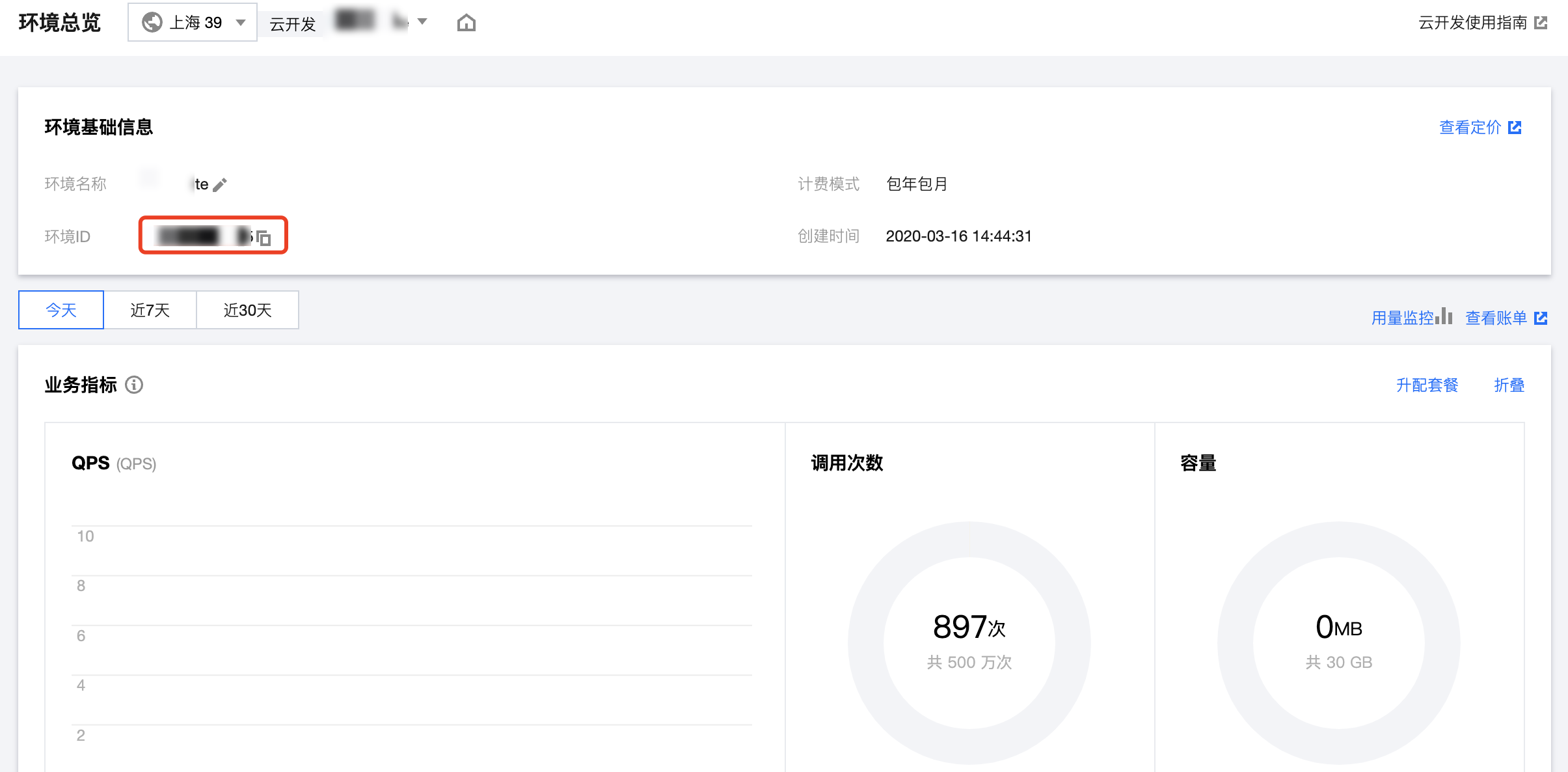Open the 查看定价 pricing link
This screenshot has width=1568, height=772.
[1480, 127]
